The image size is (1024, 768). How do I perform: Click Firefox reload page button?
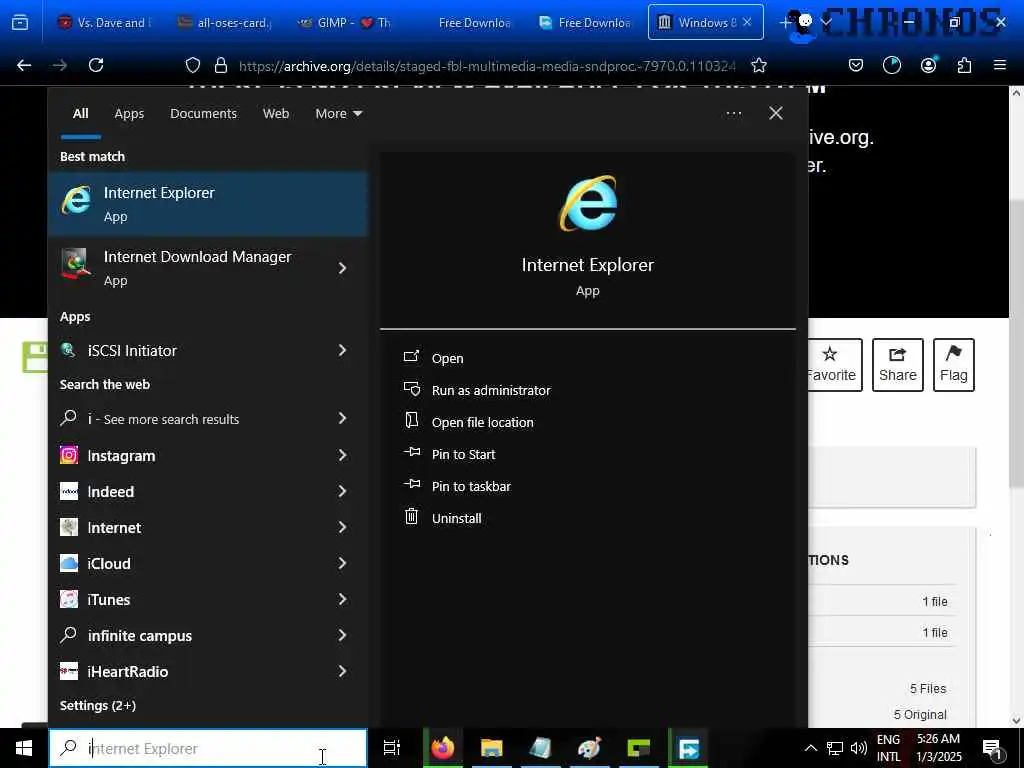[96, 65]
